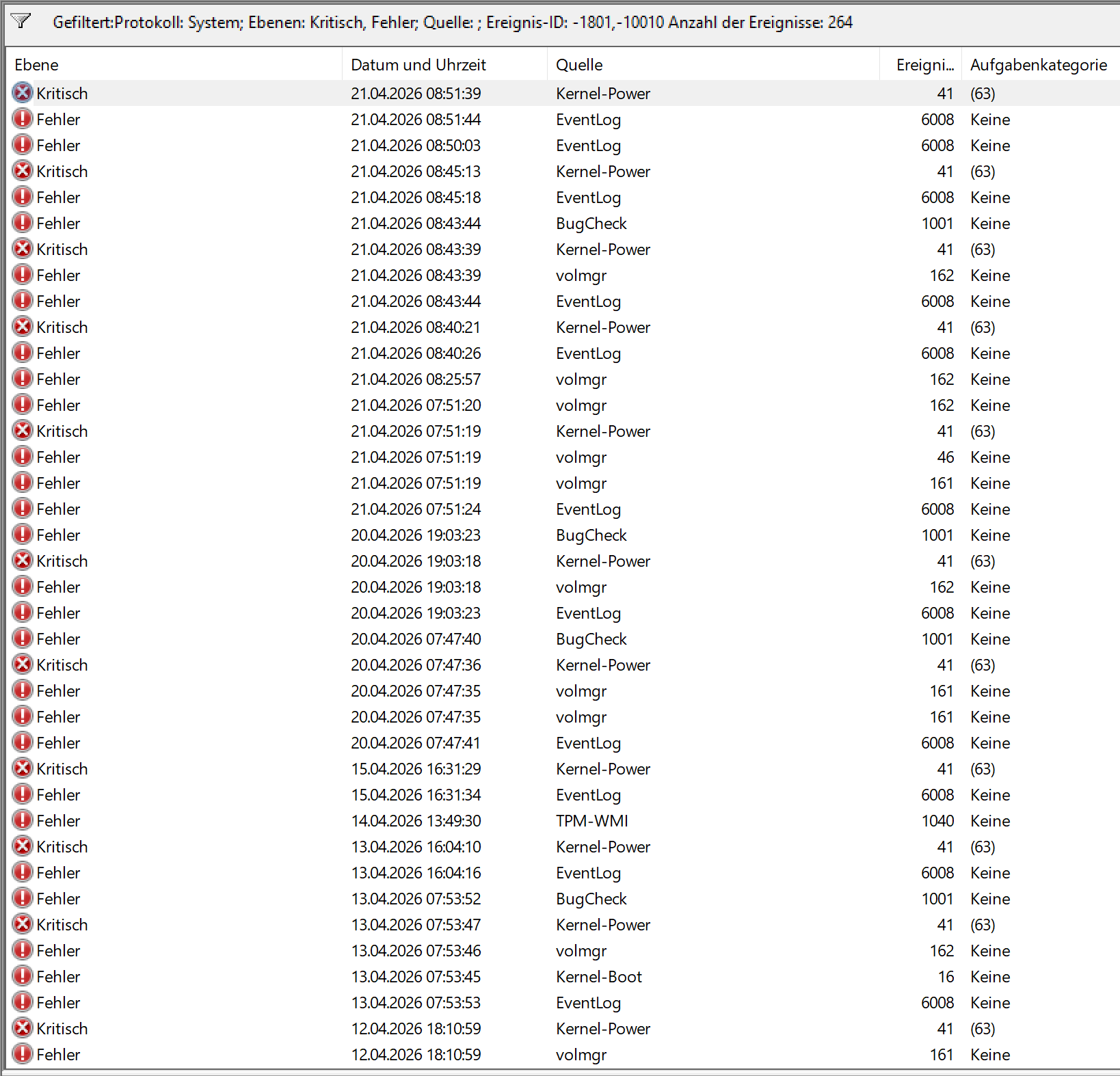This screenshot has height=1076, width=1120.
Task: Click the critical icon at 12.04.2026 18:10:59
Action: [x=23, y=1027]
